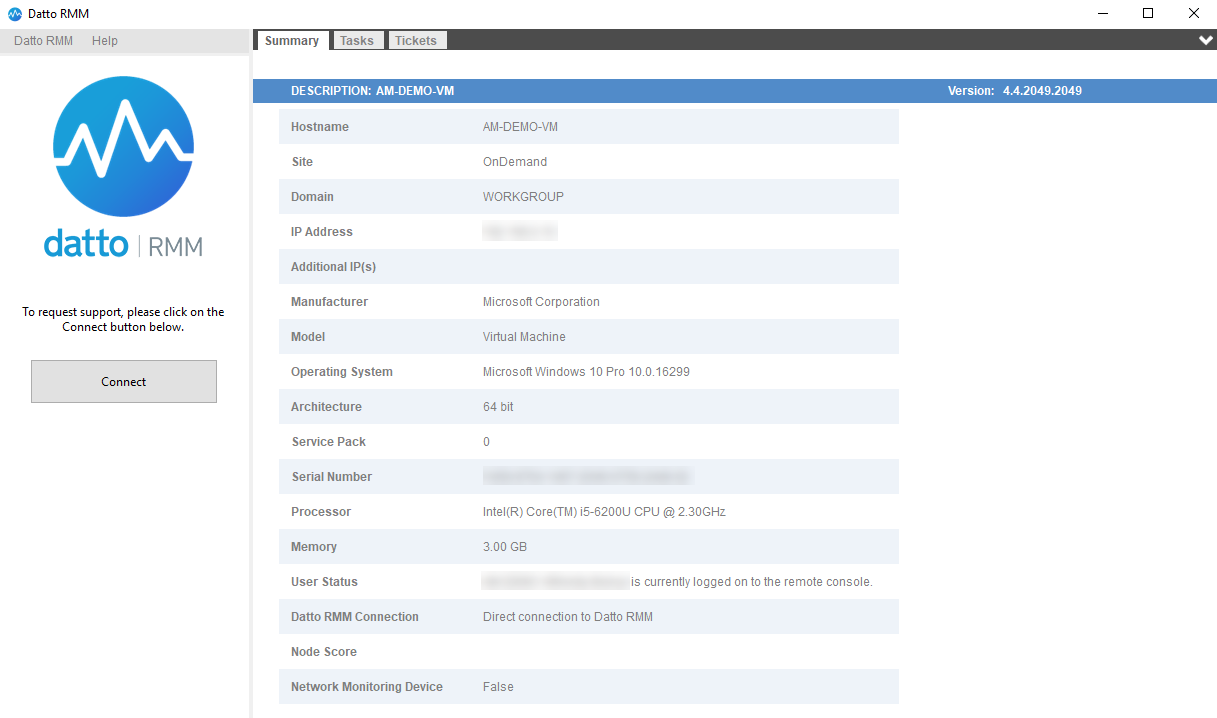1217x718 pixels.
Task: Click the Operating System label
Action: click(342, 372)
